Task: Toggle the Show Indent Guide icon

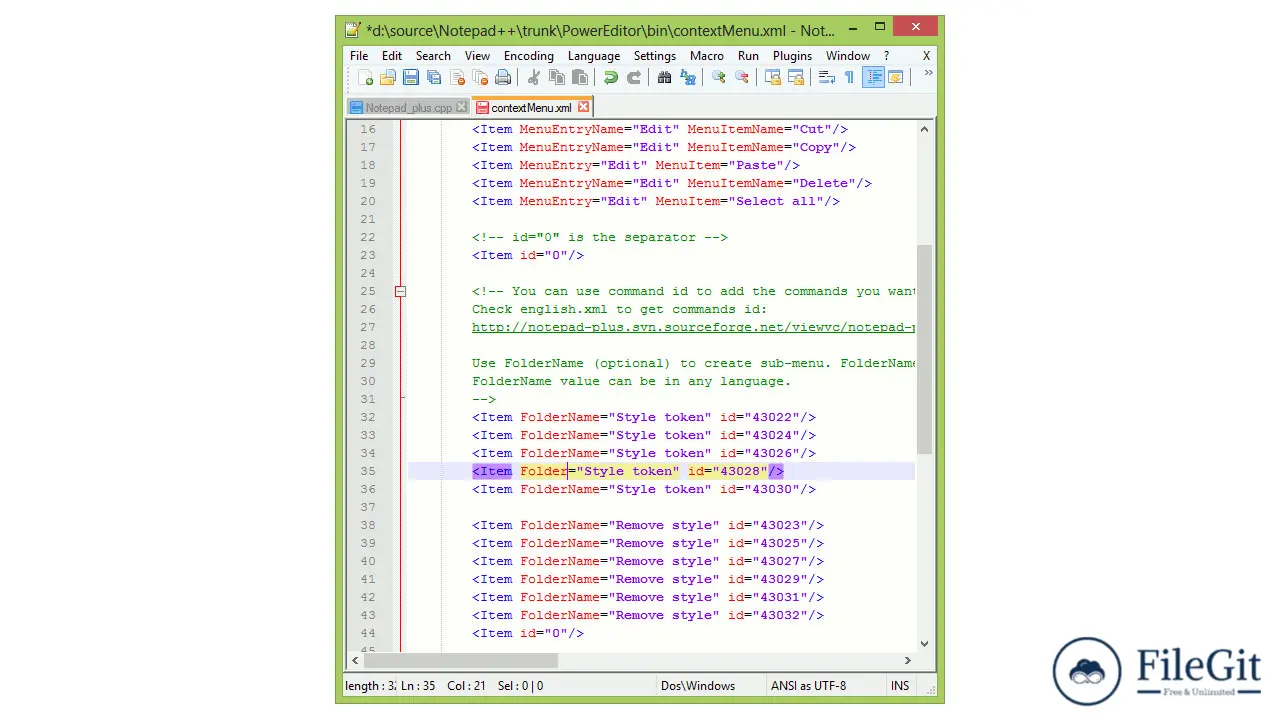Action: pyautogui.click(x=873, y=77)
